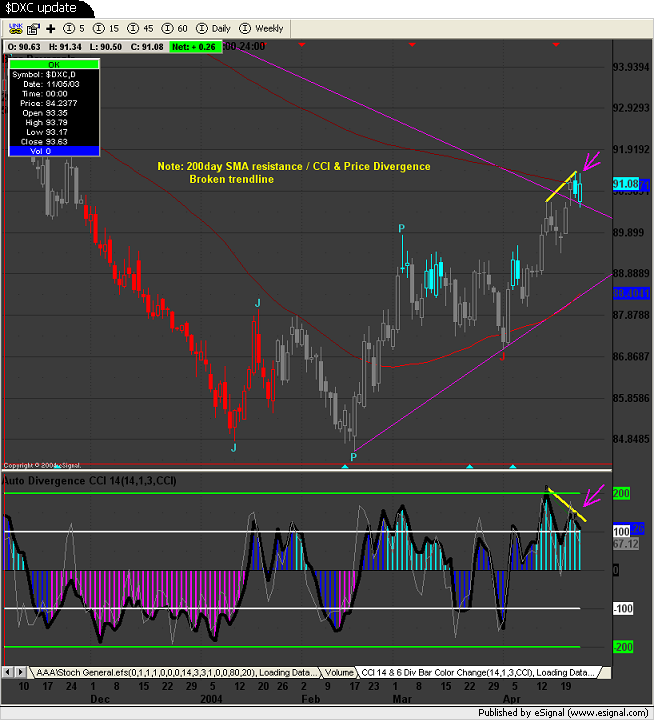Open the AAA\Stoch General.efs tab
The height and width of the screenshot is (720, 654).
click(175, 672)
